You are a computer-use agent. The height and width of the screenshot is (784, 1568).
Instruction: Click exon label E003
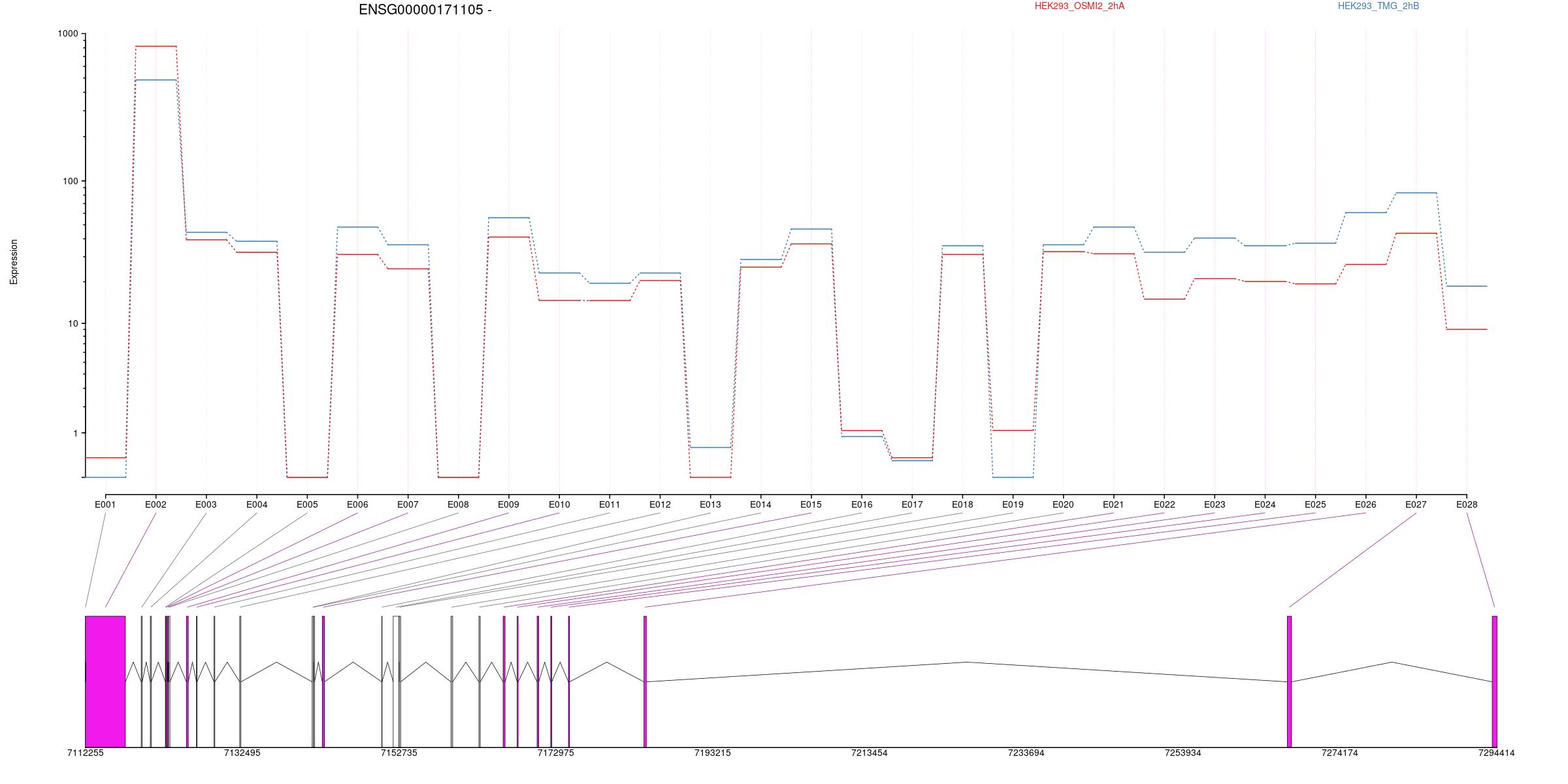(206, 504)
